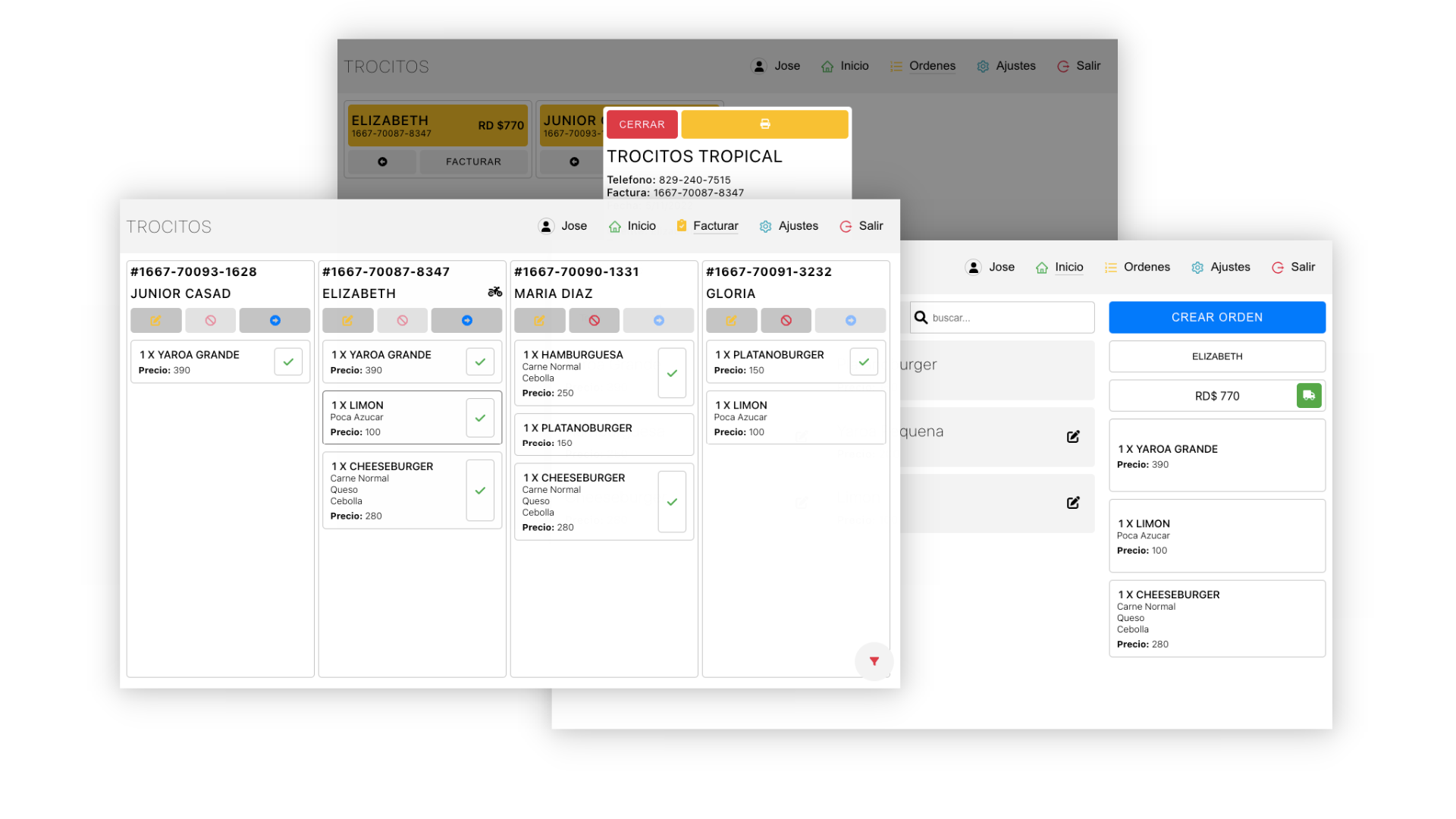Click the TROCITOS logo in front window

tap(169, 227)
